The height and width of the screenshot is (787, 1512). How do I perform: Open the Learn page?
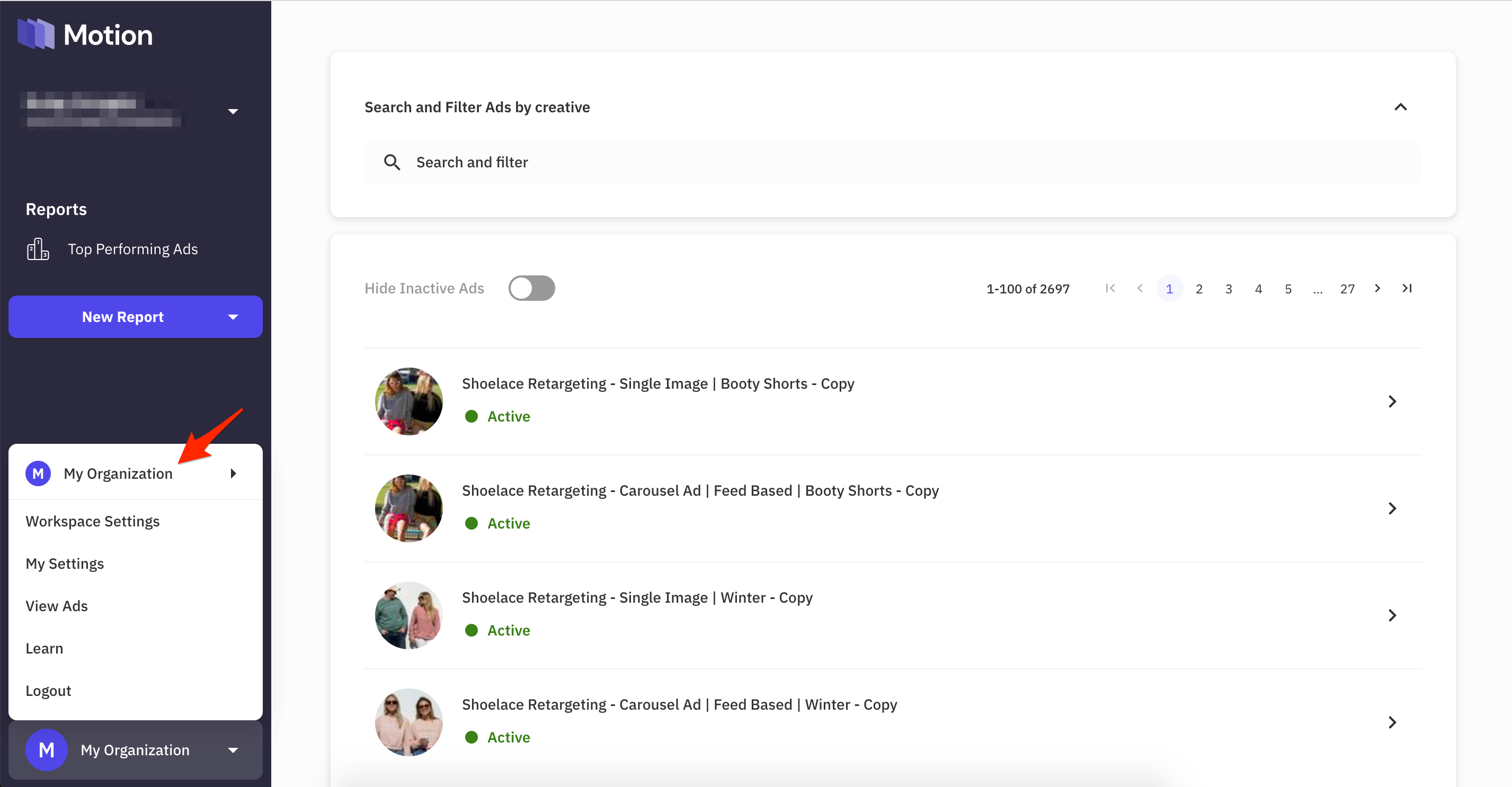(x=44, y=648)
